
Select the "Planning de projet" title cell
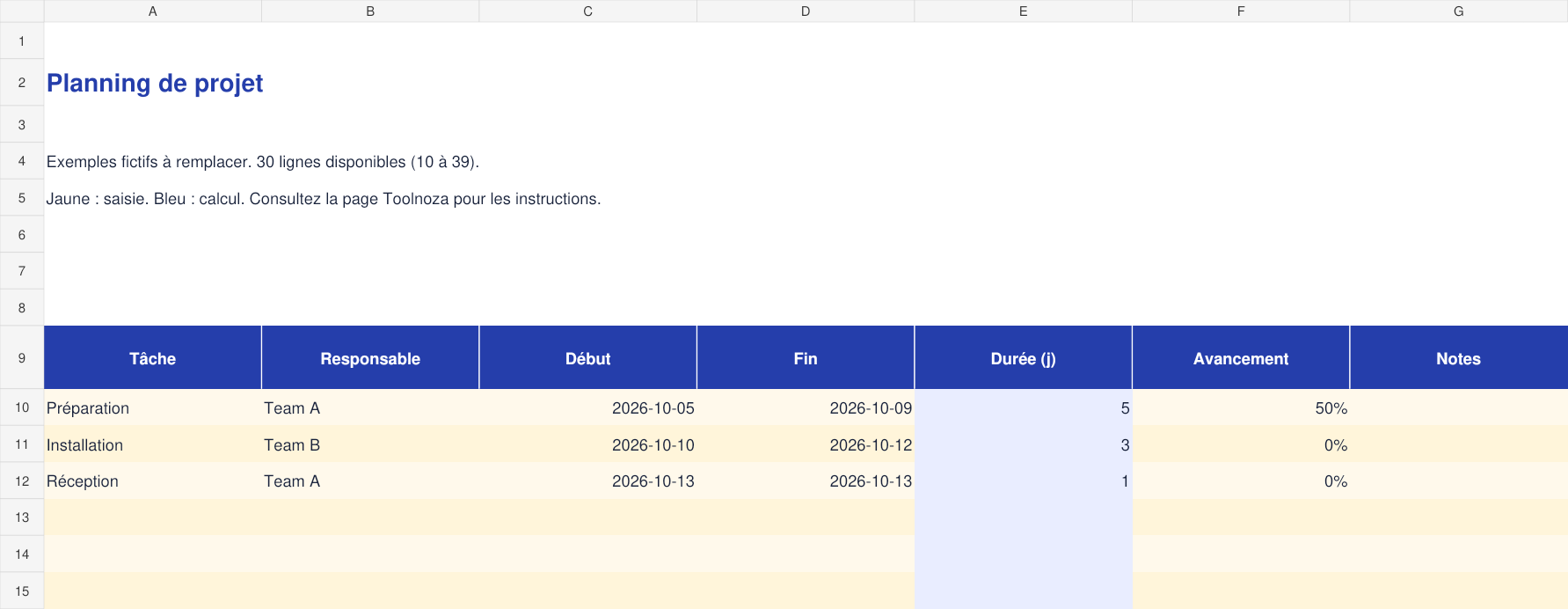click(x=155, y=83)
